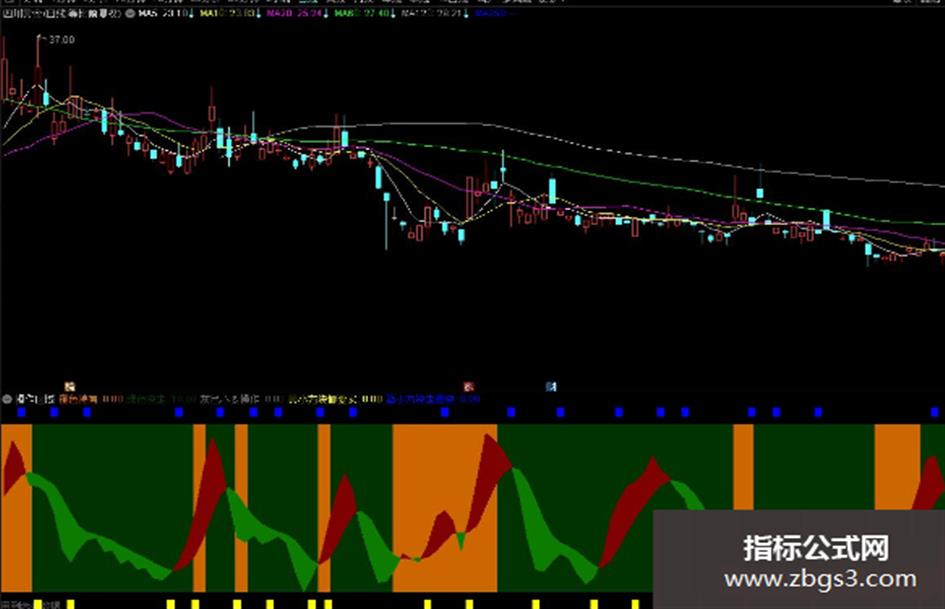Select the yellow output label in the sub-indicator legend
The width and height of the screenshot is (945, 609).
click(335, 399)
